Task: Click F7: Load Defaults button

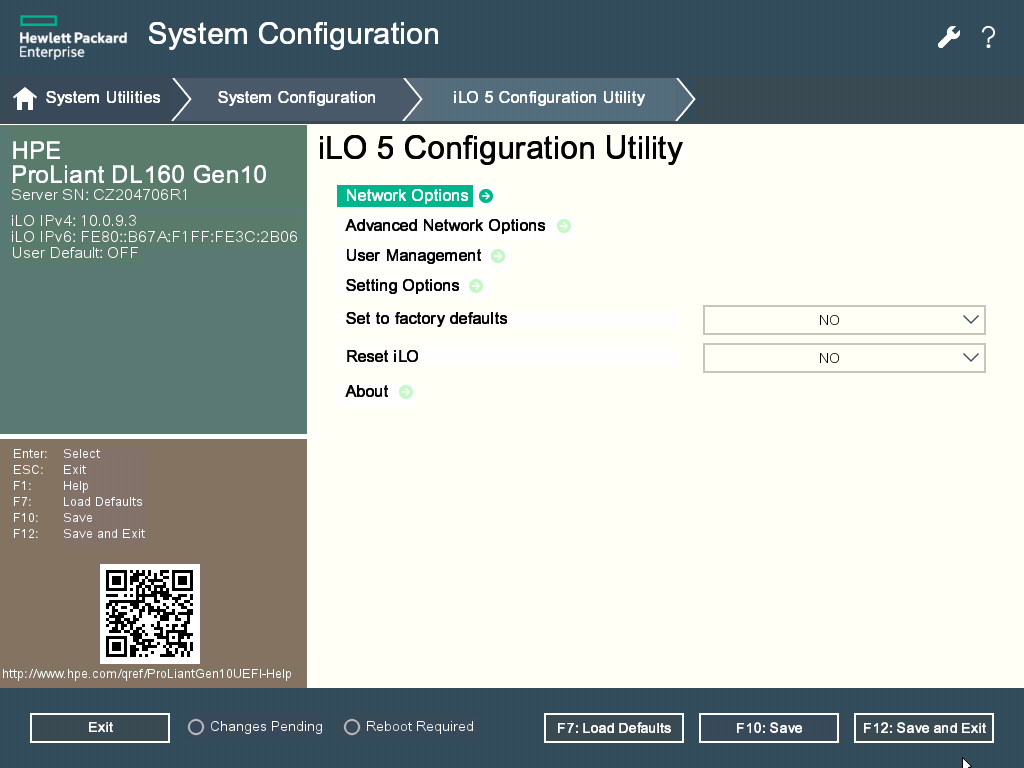Action: [614, 728]
